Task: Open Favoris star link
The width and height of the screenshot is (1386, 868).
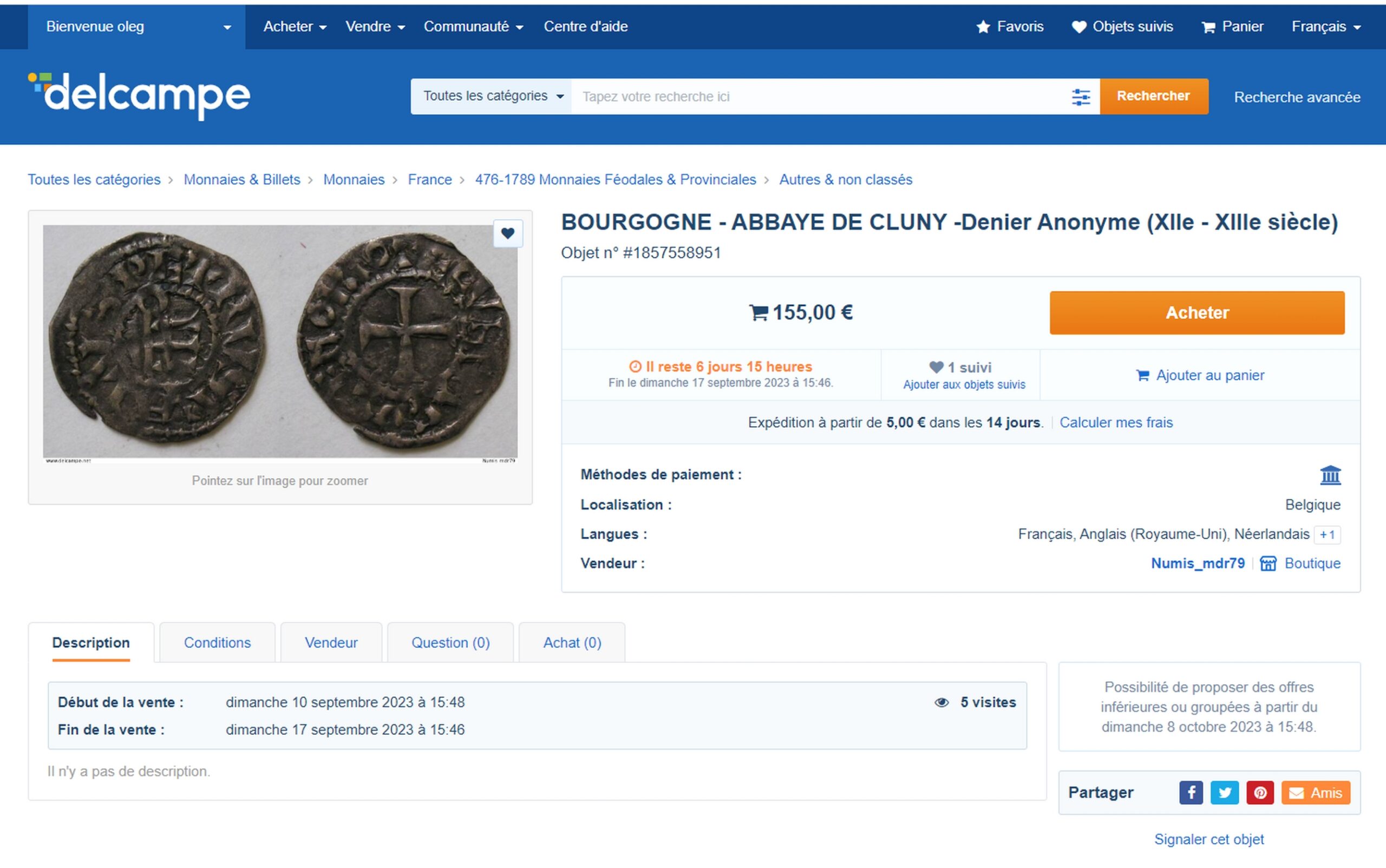Action: pos(1010,27)
